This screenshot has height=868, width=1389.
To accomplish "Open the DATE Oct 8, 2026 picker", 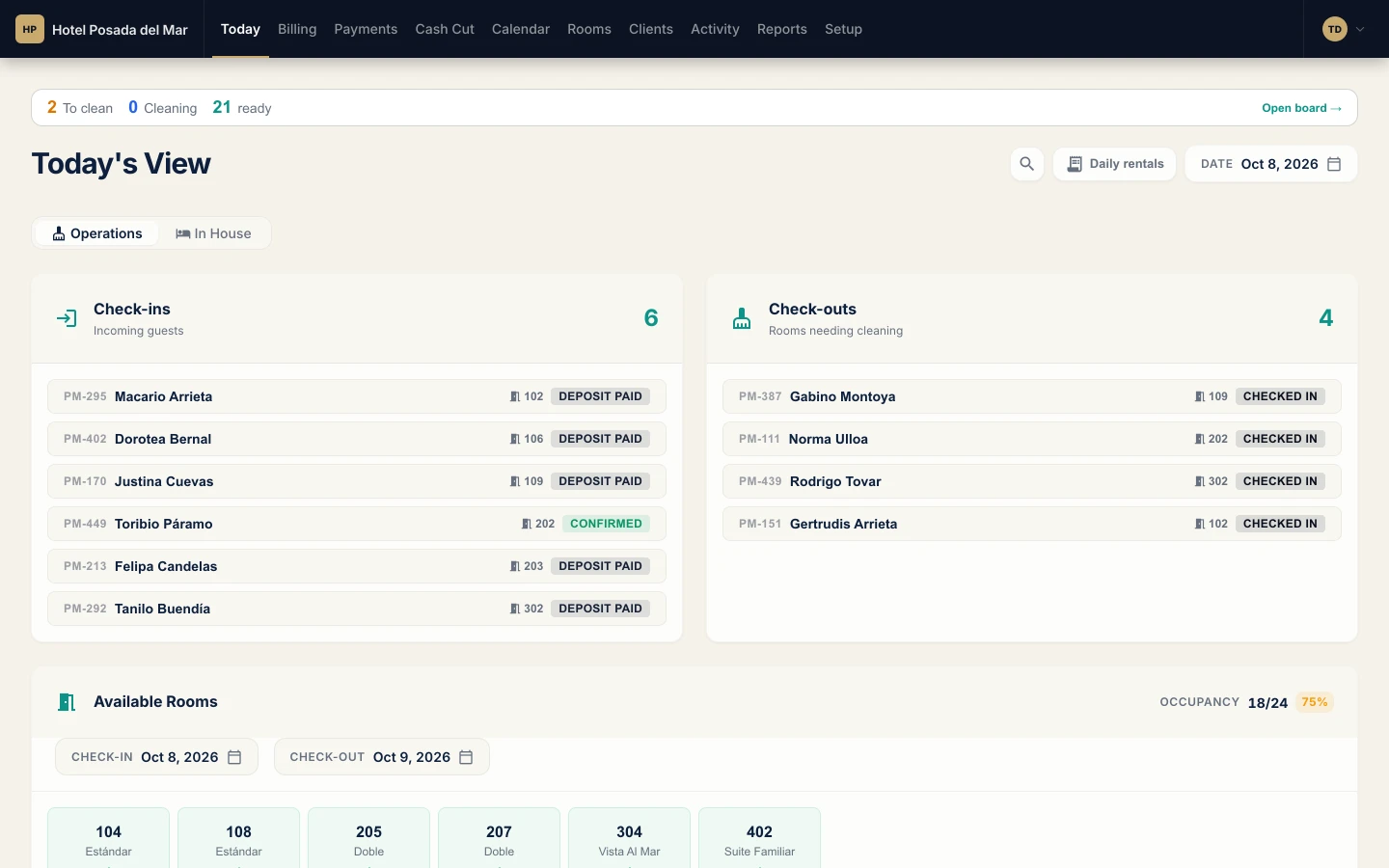I will [1271, 164].
